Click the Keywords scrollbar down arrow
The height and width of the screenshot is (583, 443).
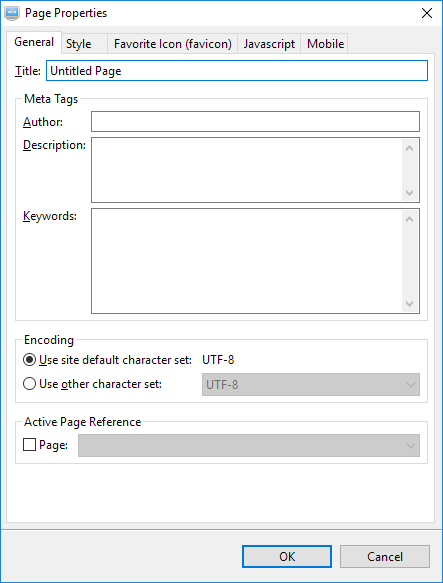(x=410, y=303)
